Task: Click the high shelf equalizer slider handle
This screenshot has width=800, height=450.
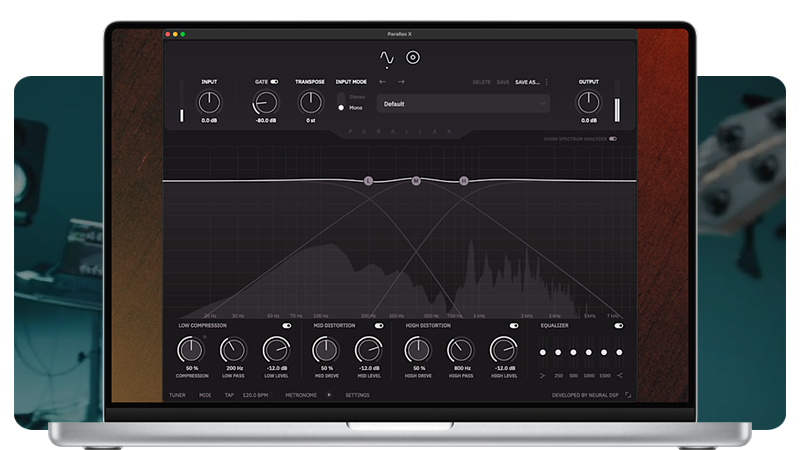Action: (x=619, y=352)
